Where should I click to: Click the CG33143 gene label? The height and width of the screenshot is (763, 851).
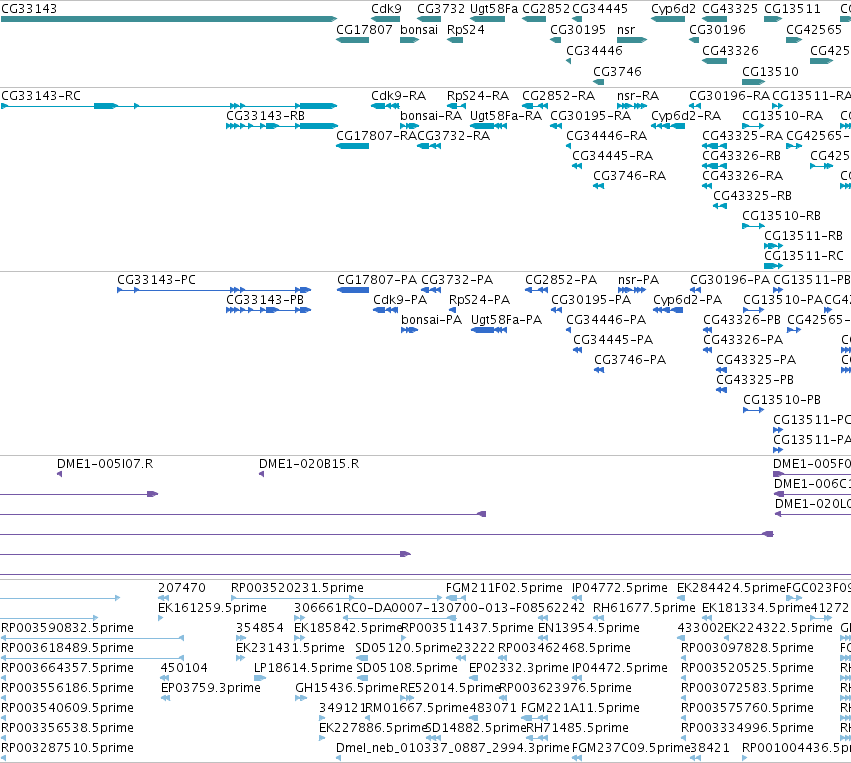tap(29, 9)
